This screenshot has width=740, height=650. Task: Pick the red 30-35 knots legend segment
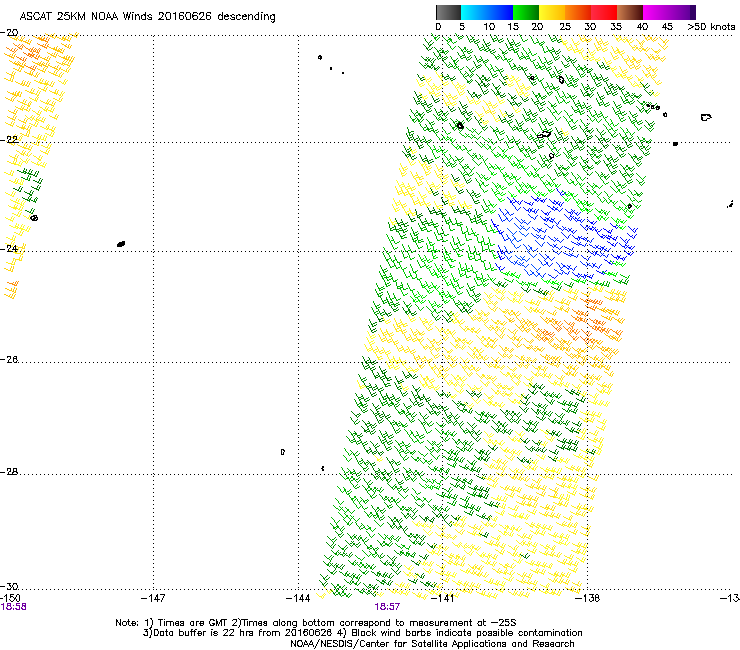click(x=604, y=12)
